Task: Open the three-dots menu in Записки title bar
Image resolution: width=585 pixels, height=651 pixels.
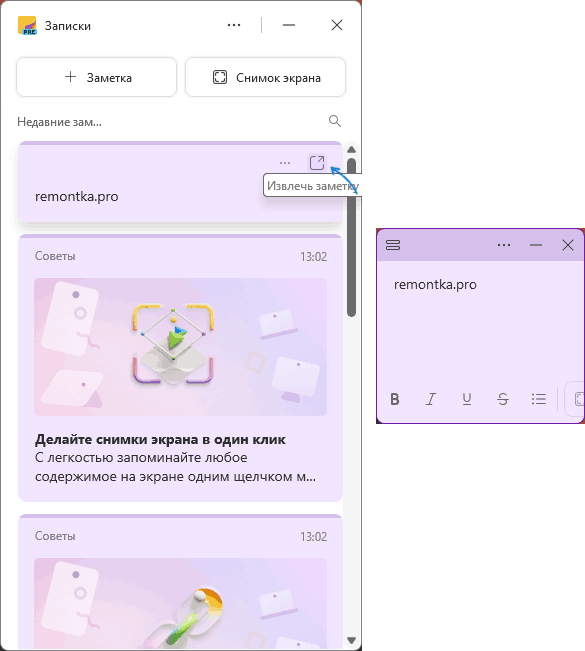Action: [234, 25]
